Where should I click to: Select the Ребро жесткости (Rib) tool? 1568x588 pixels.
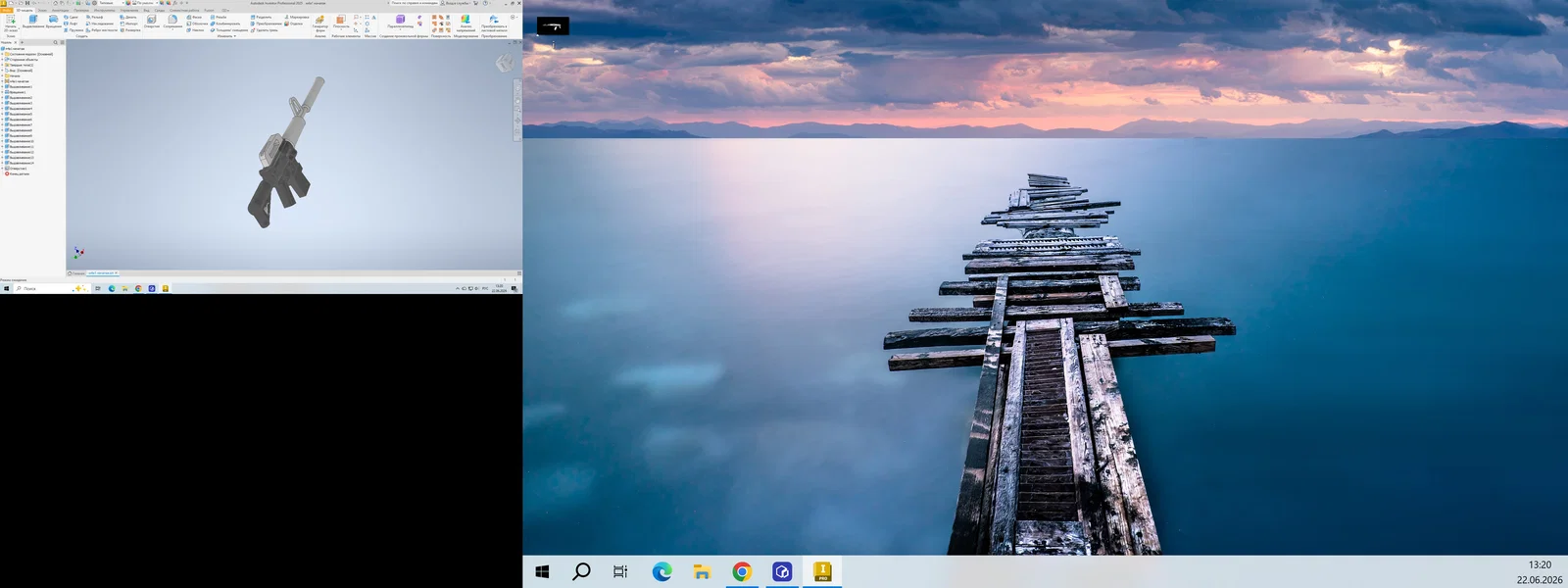(101, 30)
